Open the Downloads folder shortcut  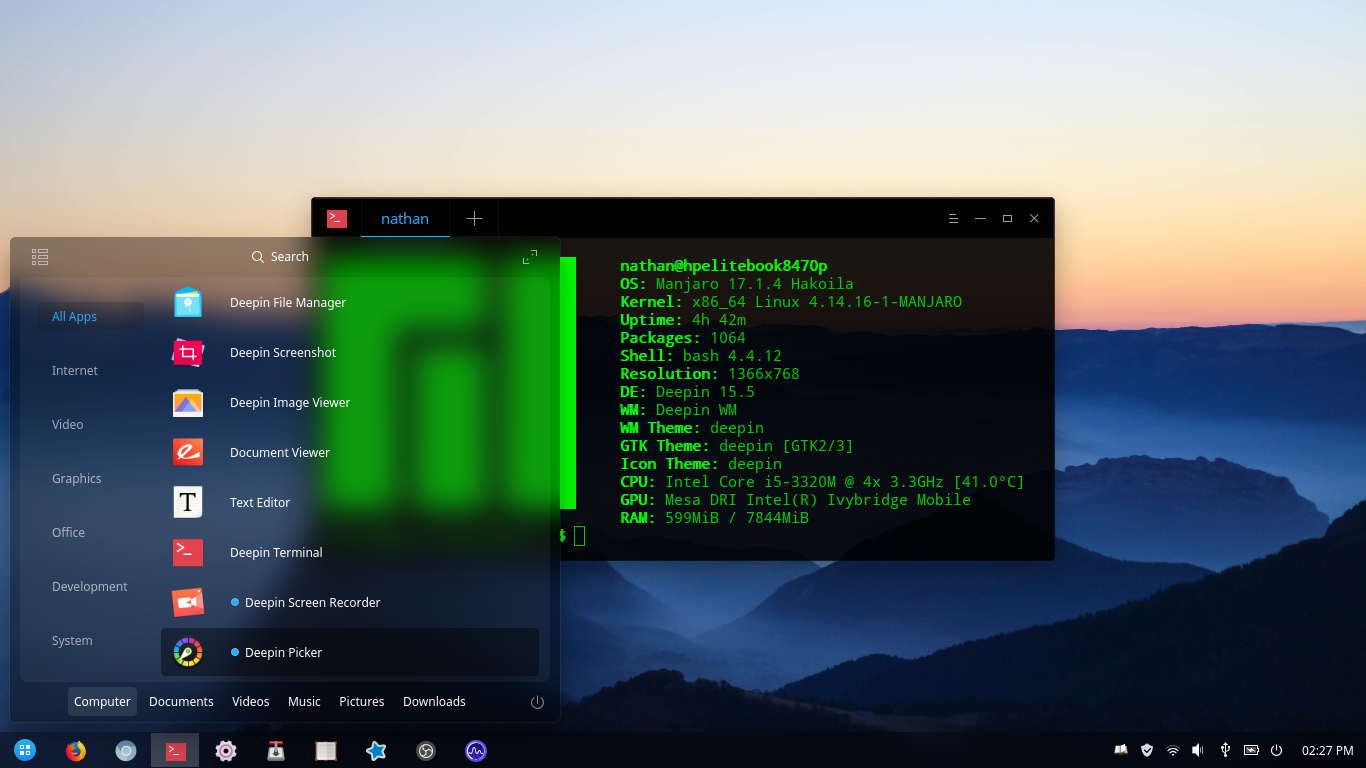[434, 702]
